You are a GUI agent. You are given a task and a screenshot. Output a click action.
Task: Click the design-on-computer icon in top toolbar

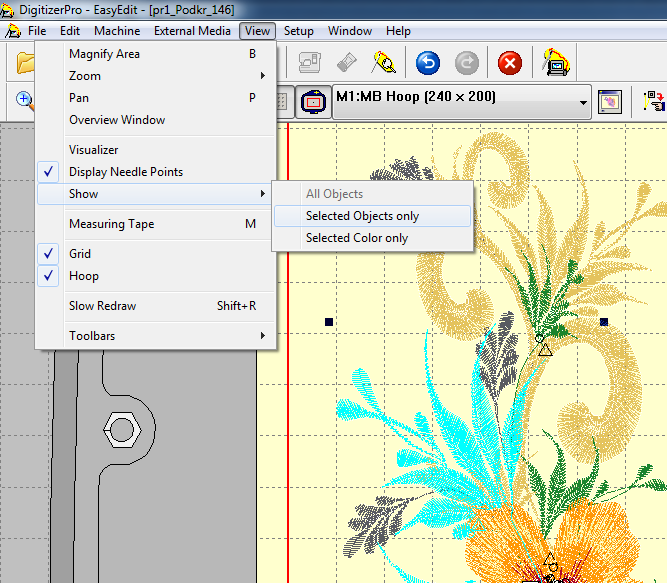(556, 64)
